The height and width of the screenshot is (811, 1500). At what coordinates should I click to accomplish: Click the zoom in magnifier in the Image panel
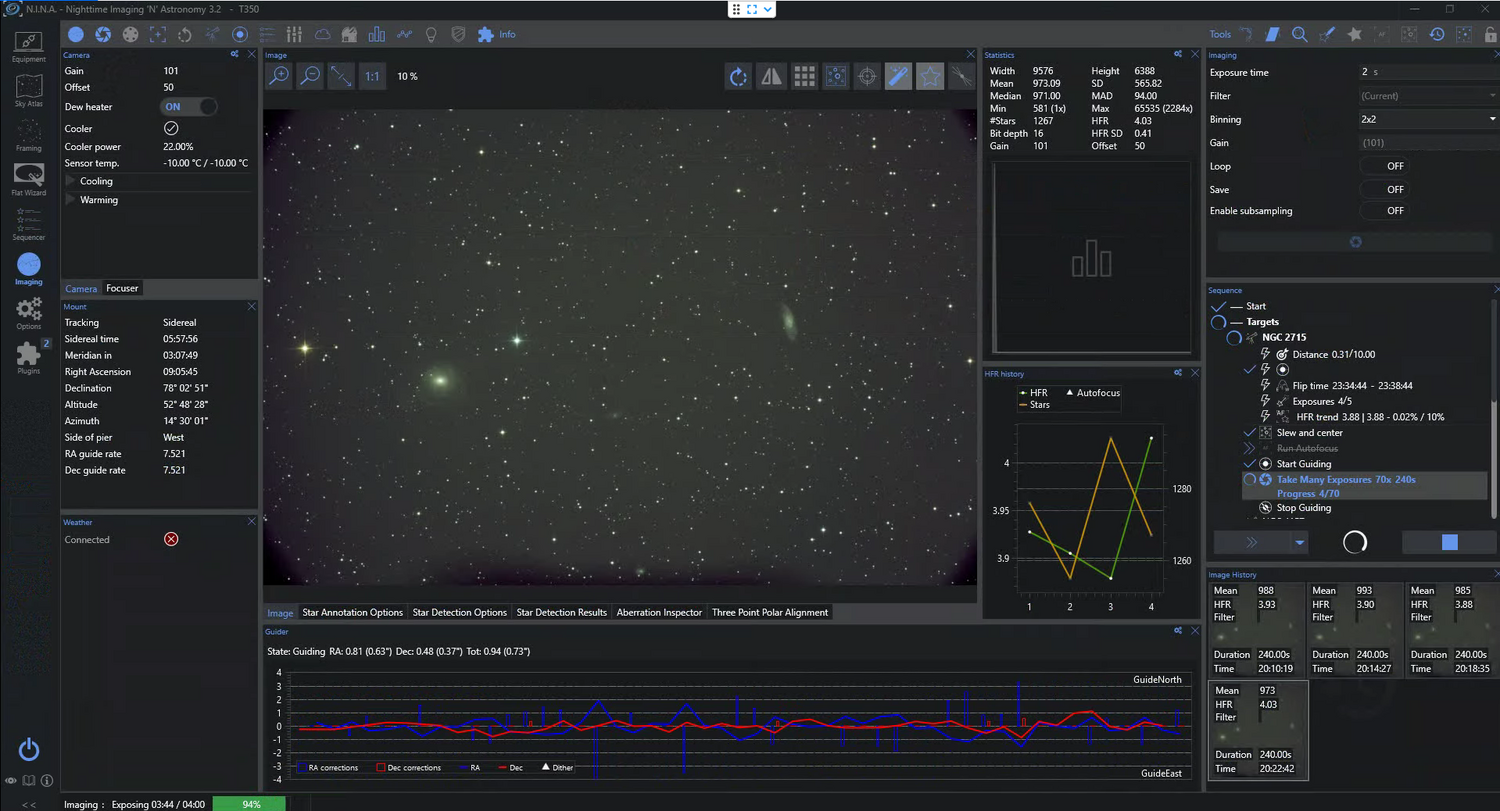coord(279,76)
